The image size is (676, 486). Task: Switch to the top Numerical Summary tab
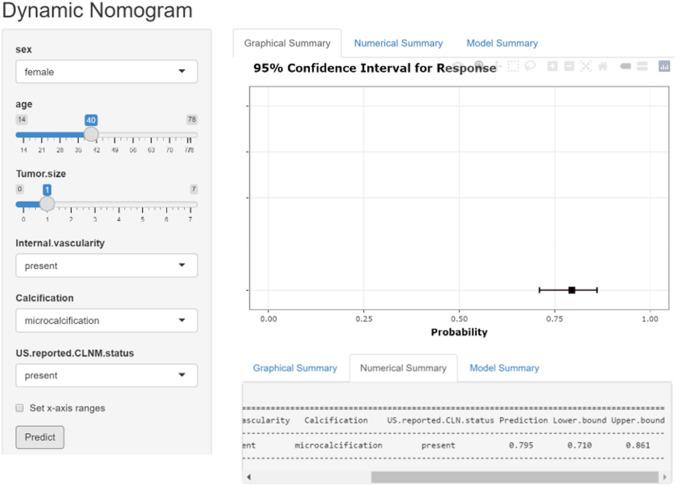[398, 43]
